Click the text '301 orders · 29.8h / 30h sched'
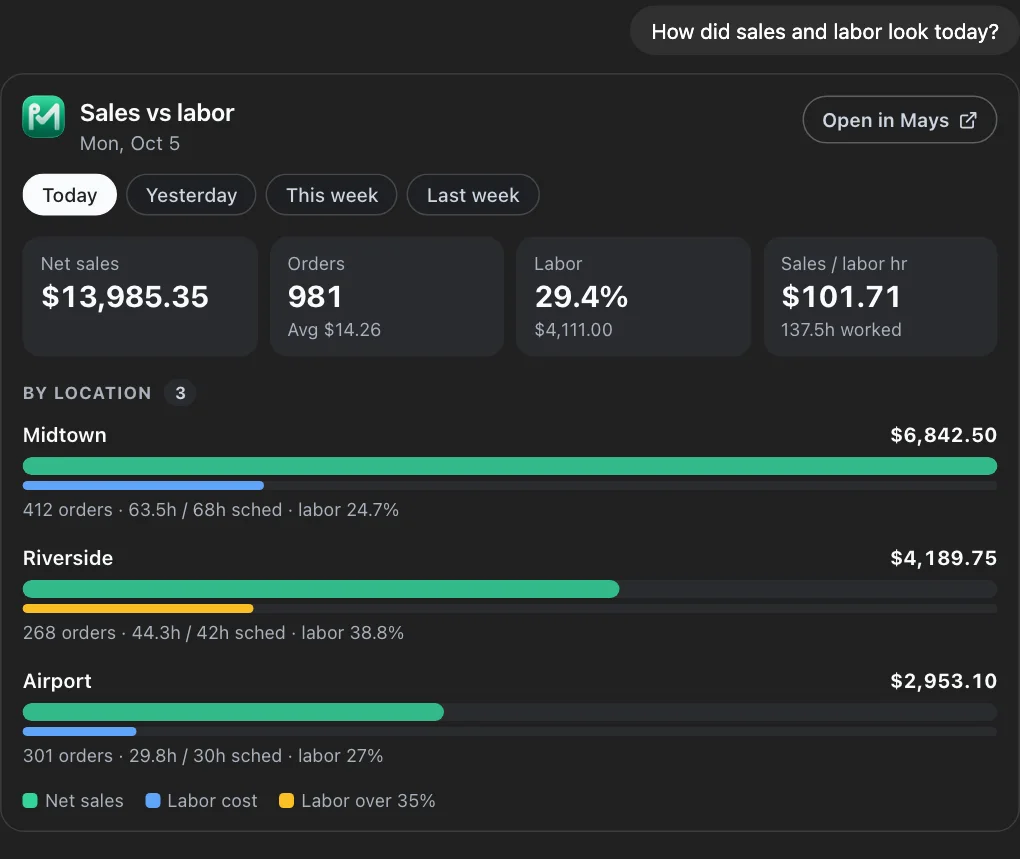Image resolution: width=1020 pixels, height=859 pixels. (x=152, y=756)
